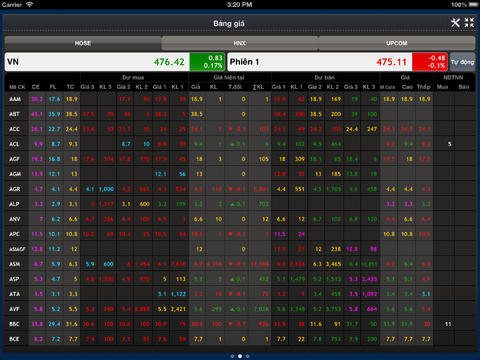
Task: Tap the ∑KL column header
Action: click(258, 87)
